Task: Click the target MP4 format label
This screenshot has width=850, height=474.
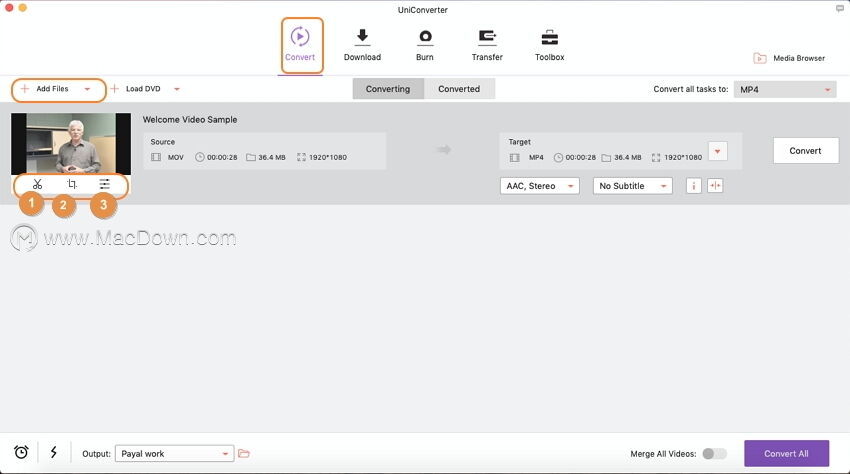Action: [x=536, y=157]
